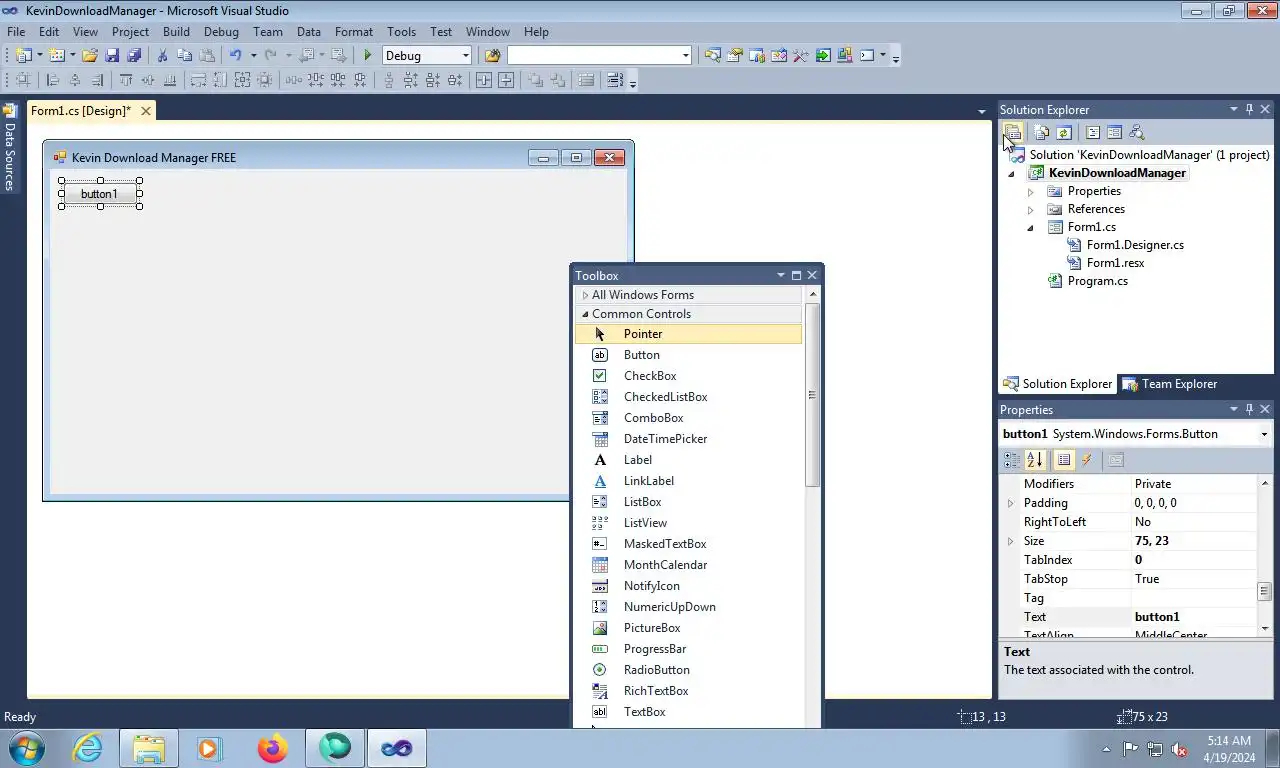Show Events with the lightning bolt icon
The image size is (1280, 768).
click(1087, 460)
